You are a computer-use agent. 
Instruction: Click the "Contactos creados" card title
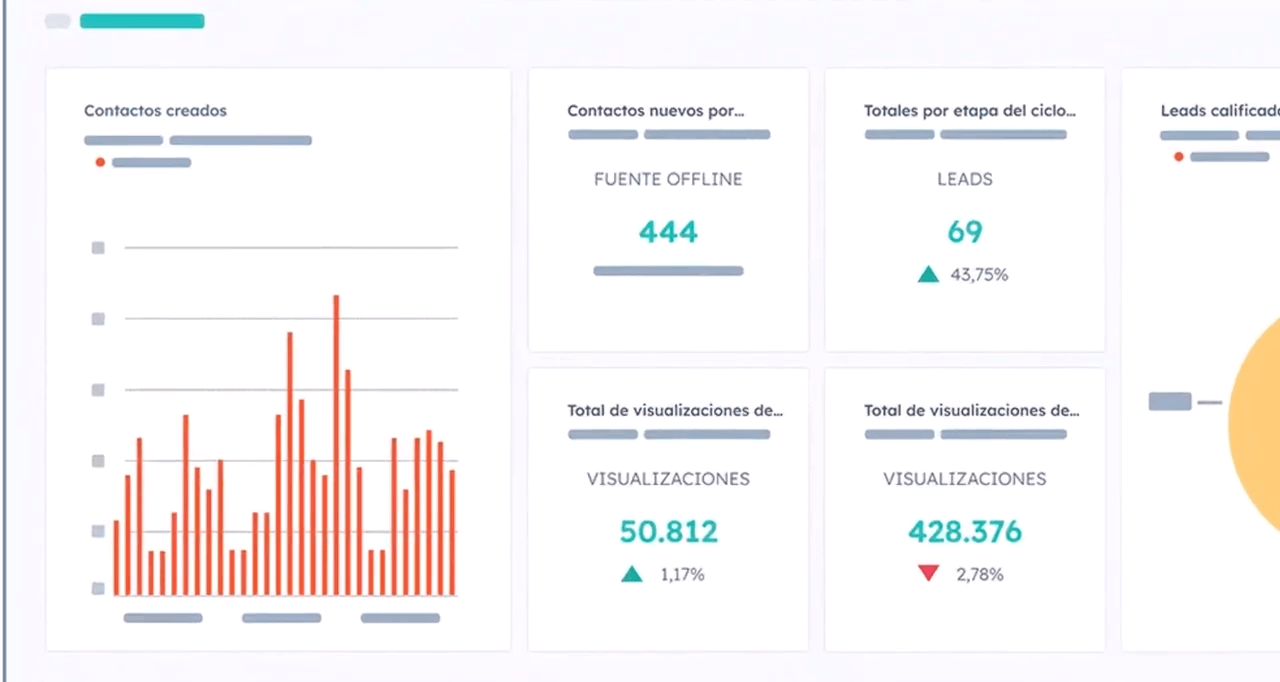coord(155,111)
